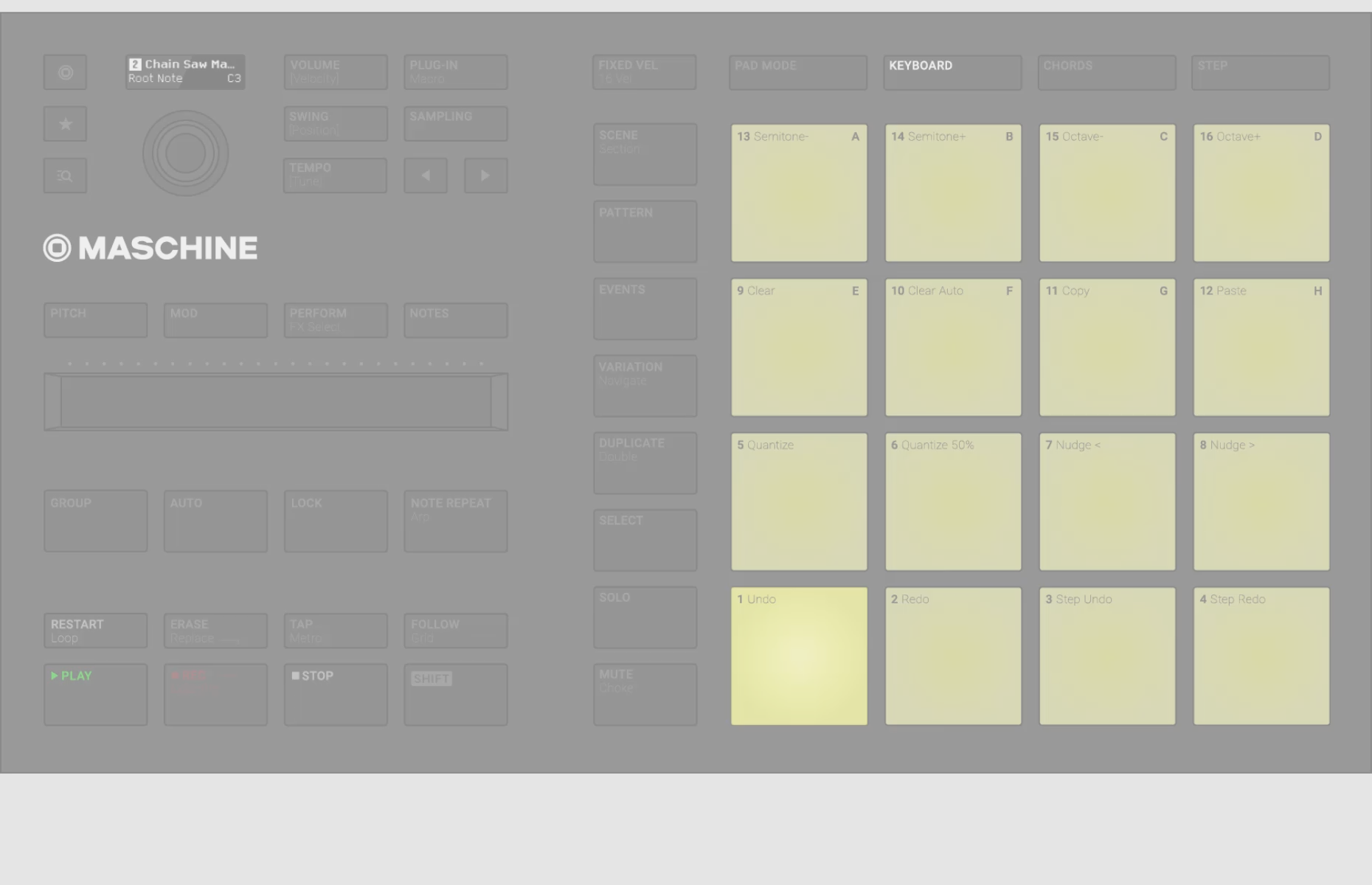Enable PITCH strip mode
The image size is (1372, 885).
pos(96,320)
